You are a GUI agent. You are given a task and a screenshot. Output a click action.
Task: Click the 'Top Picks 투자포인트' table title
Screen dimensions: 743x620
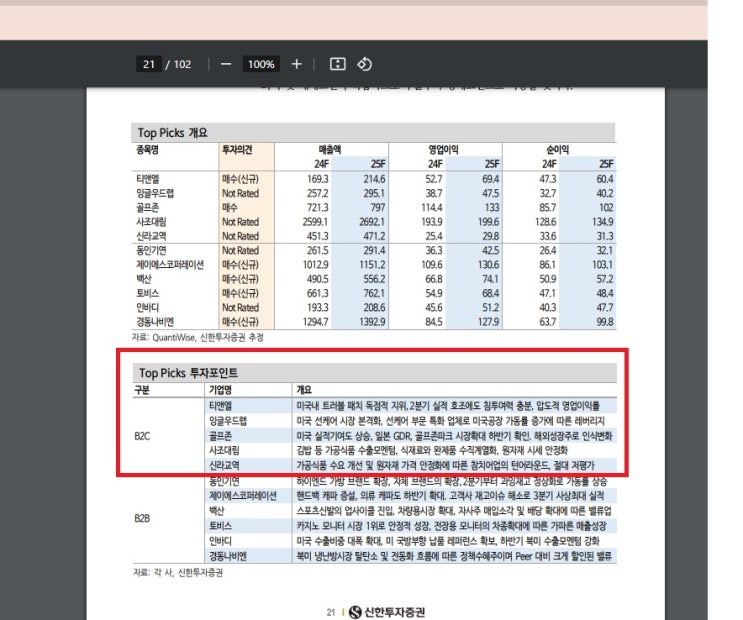click(x=188, y=373)
